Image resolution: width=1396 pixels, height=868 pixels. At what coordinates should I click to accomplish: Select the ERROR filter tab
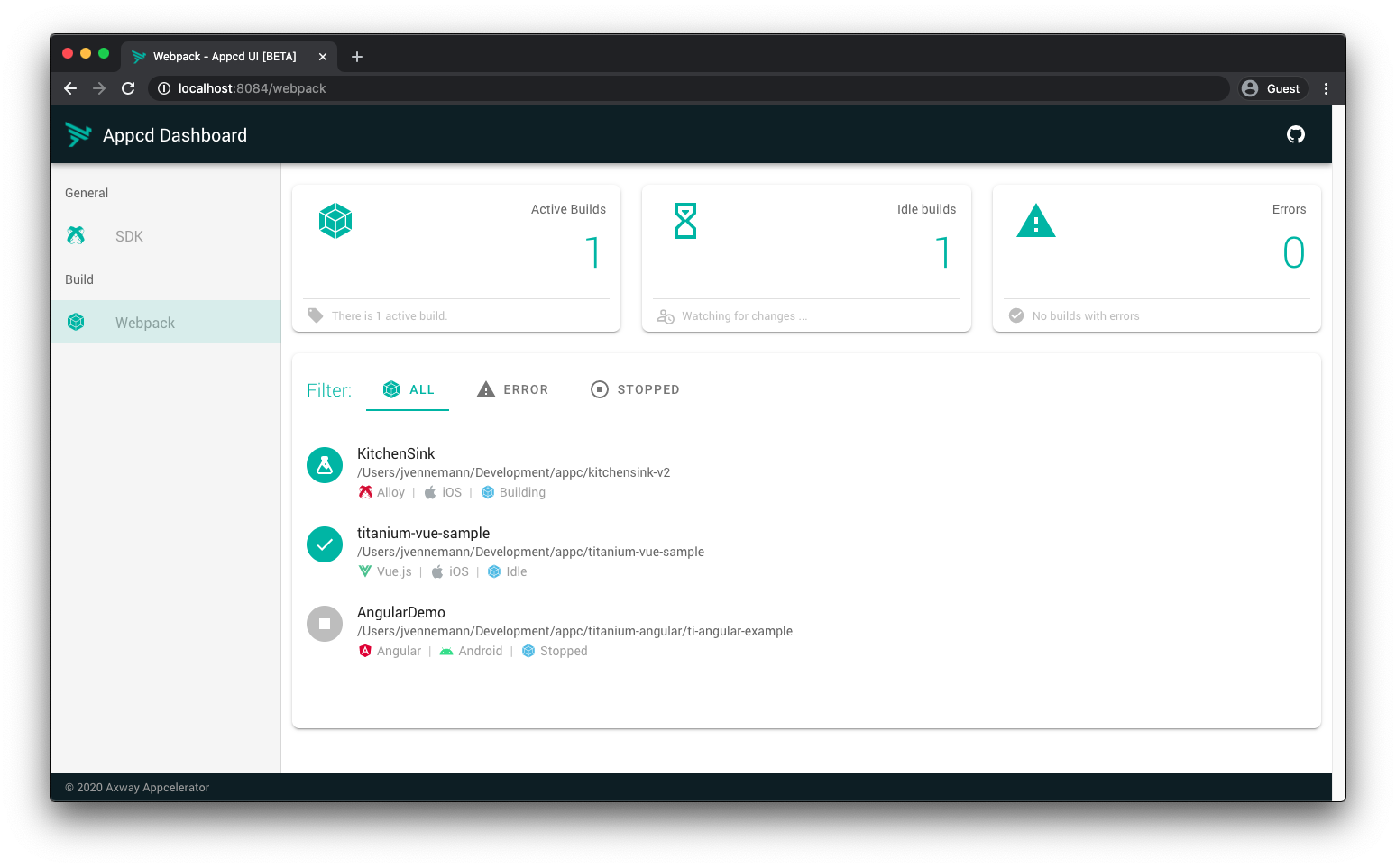point(512,389)
